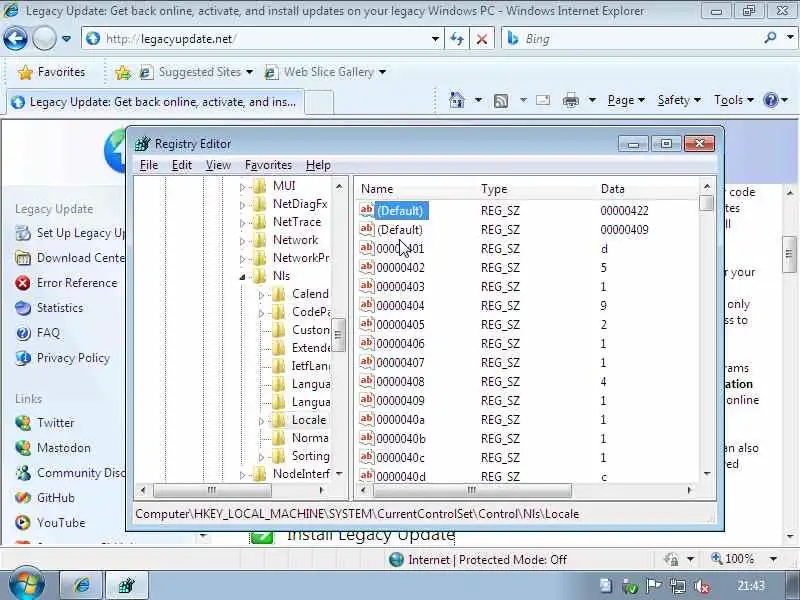The image size is (800, 600).
Task: Open the Safety menu
Action: coord(679,100)
